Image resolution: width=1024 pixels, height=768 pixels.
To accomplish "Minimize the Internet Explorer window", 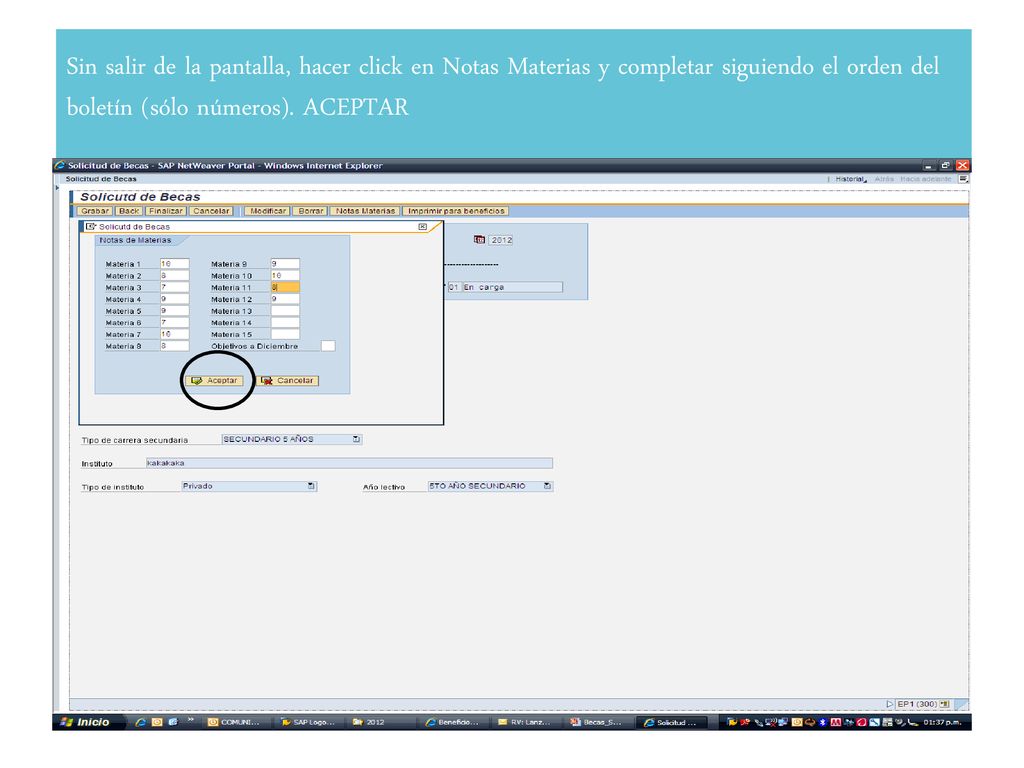I will point(929,165).
